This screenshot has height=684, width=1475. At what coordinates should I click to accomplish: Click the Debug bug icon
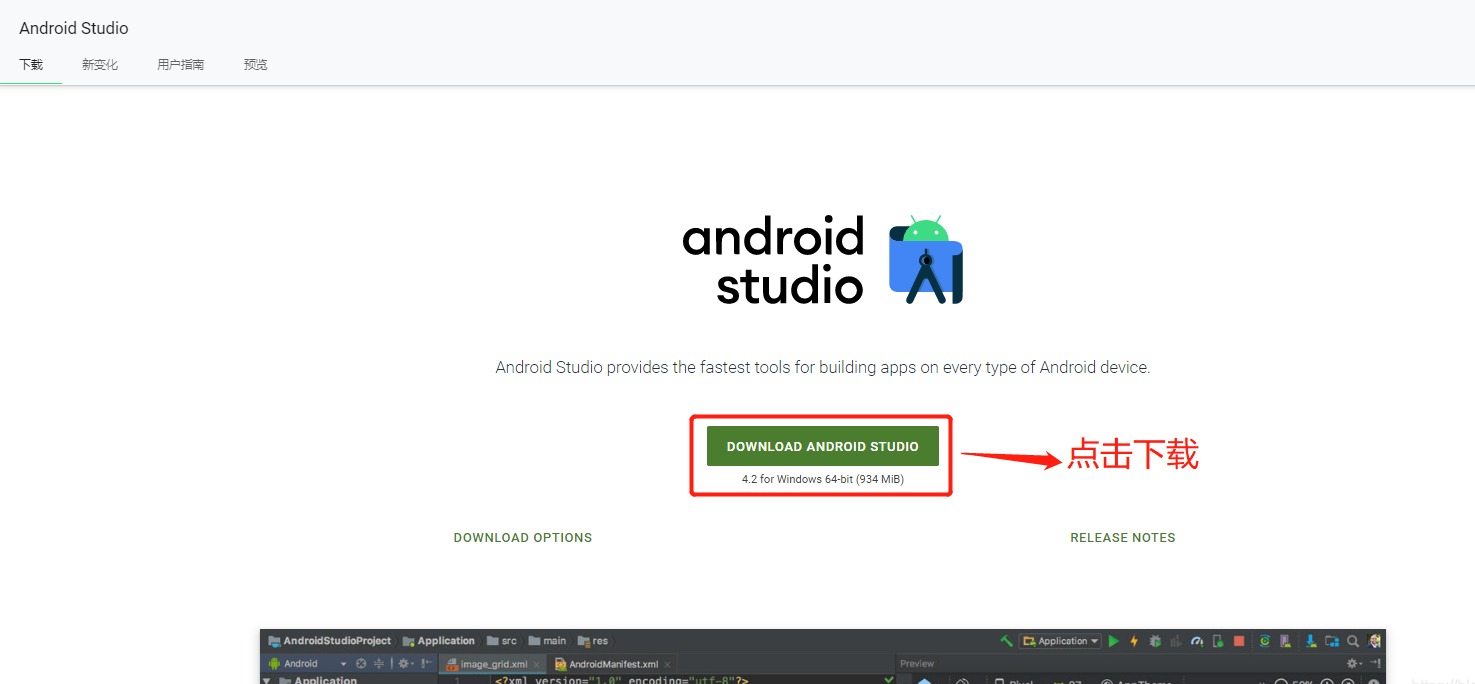point(1155,641)
